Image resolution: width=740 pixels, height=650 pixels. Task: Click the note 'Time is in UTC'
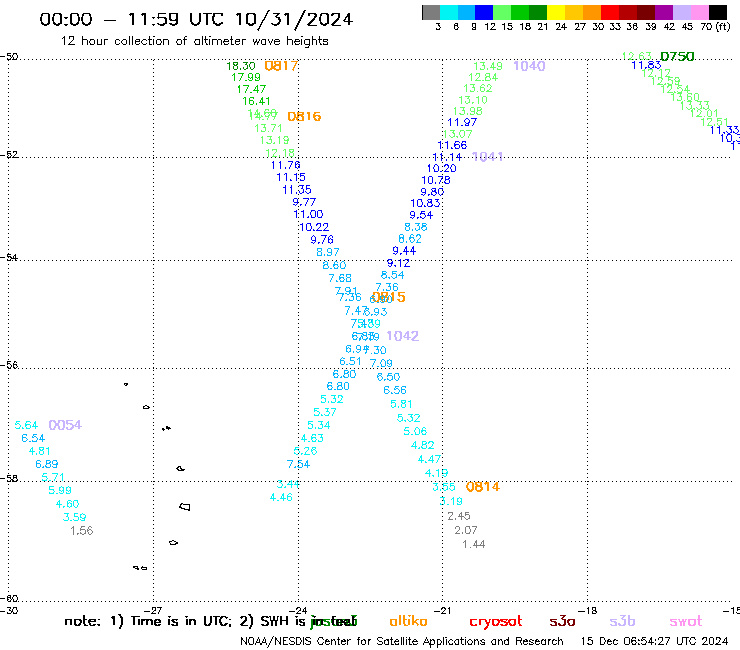[x=181, y=621]
